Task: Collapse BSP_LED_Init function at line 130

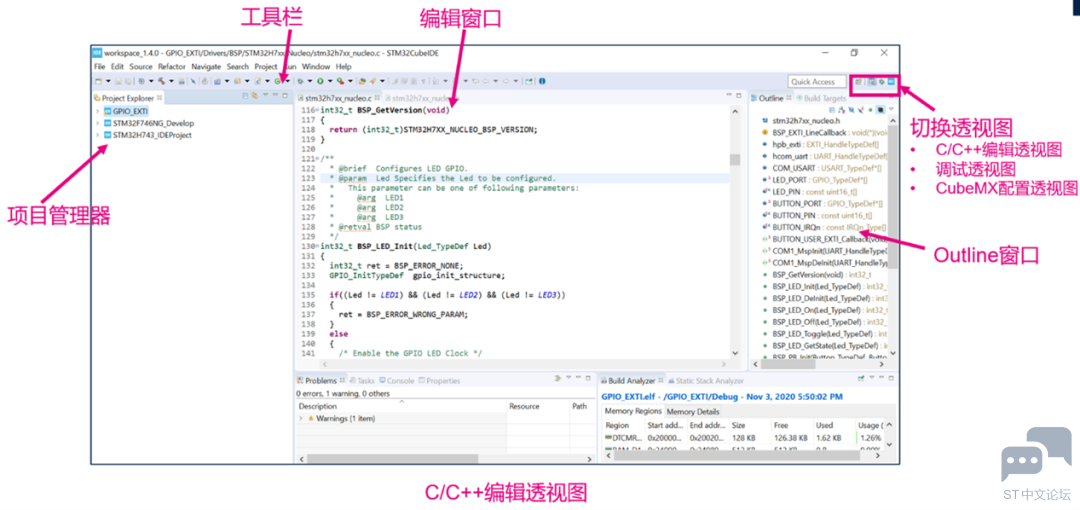Action: point(318,246)
